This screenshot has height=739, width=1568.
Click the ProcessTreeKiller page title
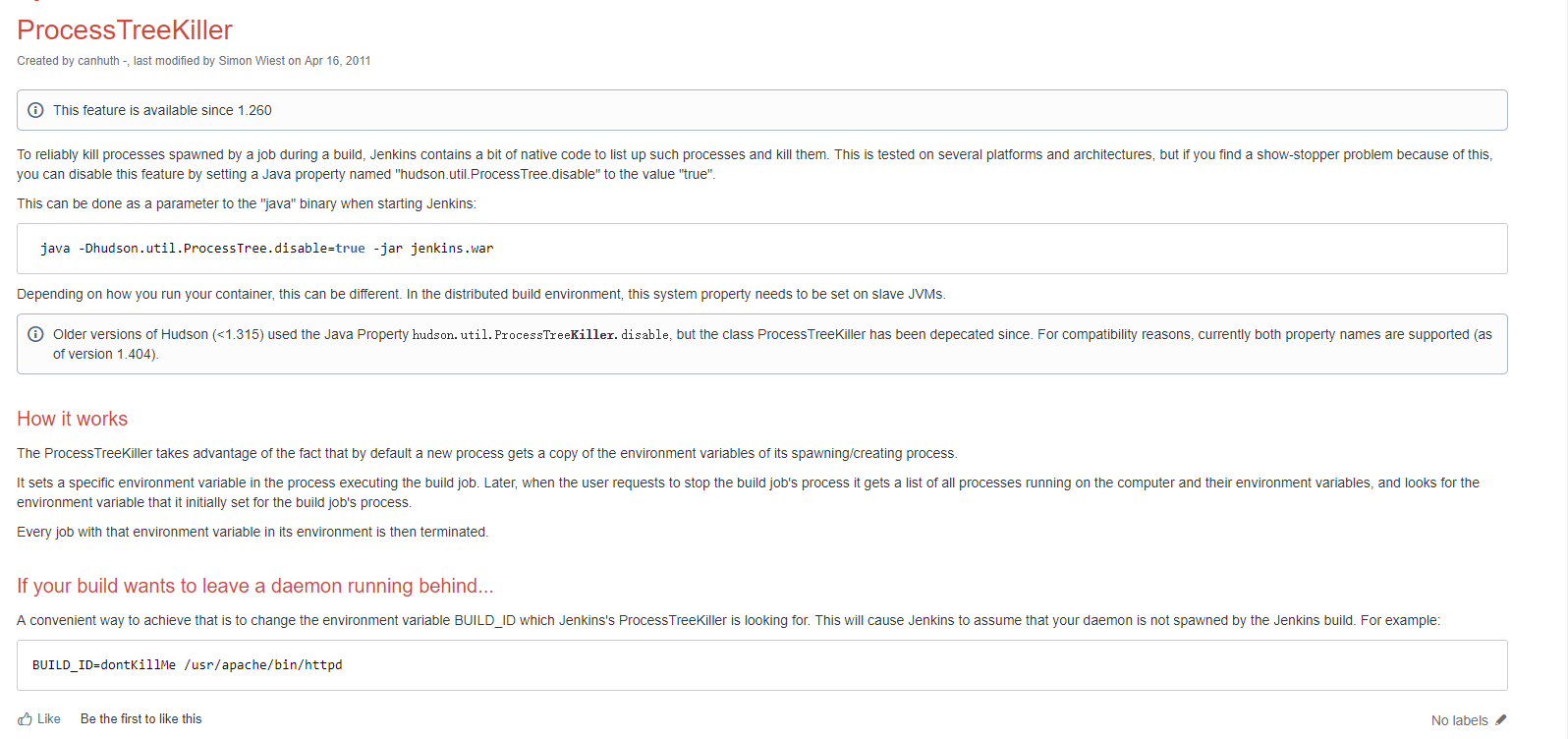pyautogui.click(x=125, y=30)
